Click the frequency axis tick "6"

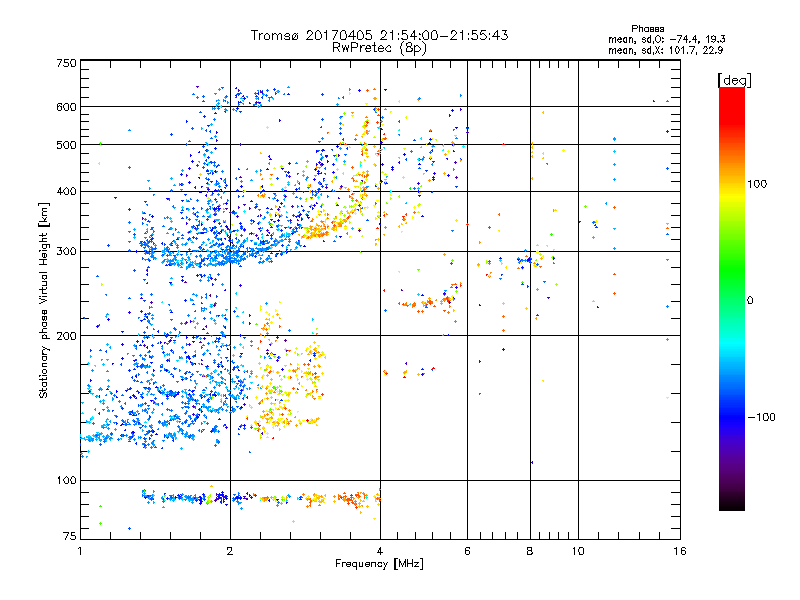pyautogui.click(x=467, y=551)
